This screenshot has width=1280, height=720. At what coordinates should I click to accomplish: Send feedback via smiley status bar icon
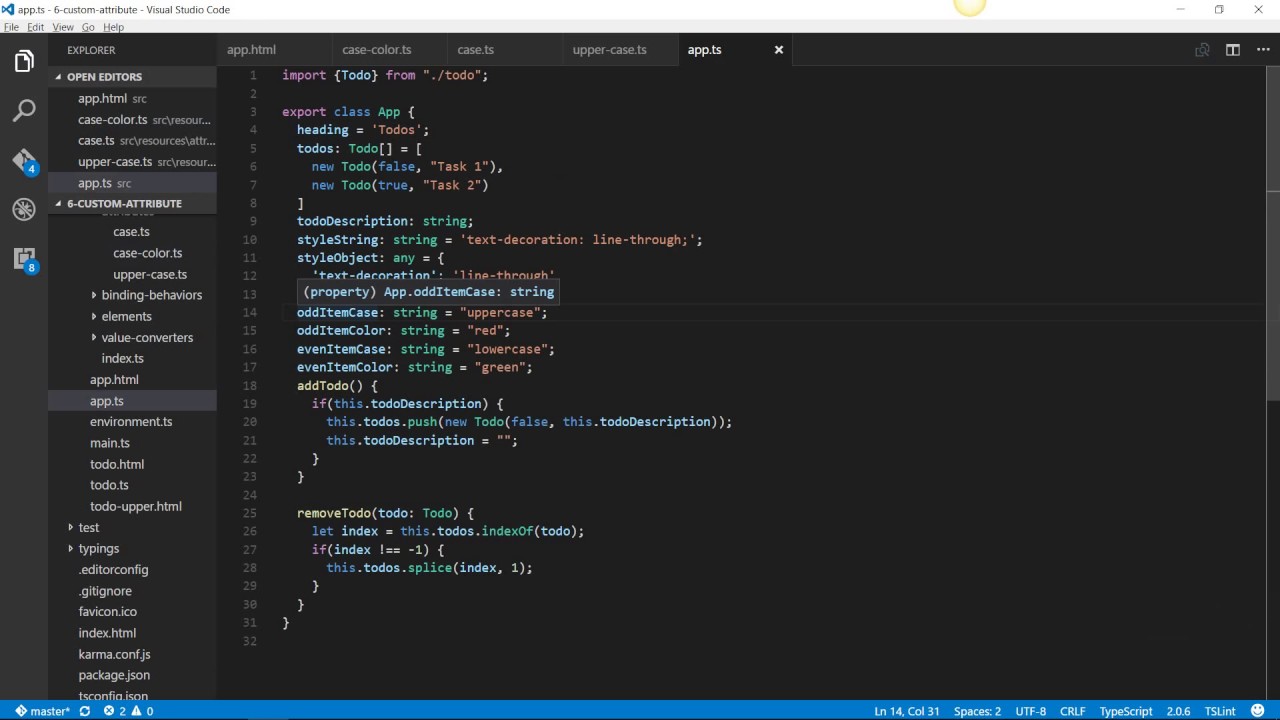tap(1257, 711)
